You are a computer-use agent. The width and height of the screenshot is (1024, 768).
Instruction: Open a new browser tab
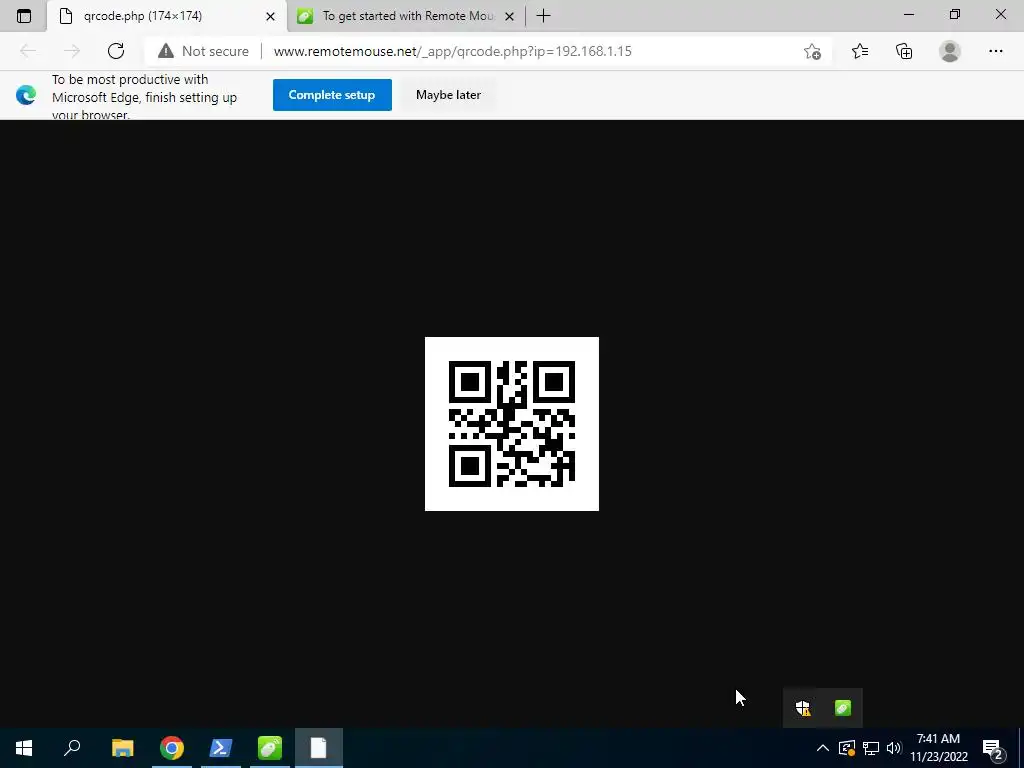[x=543, y=16]
